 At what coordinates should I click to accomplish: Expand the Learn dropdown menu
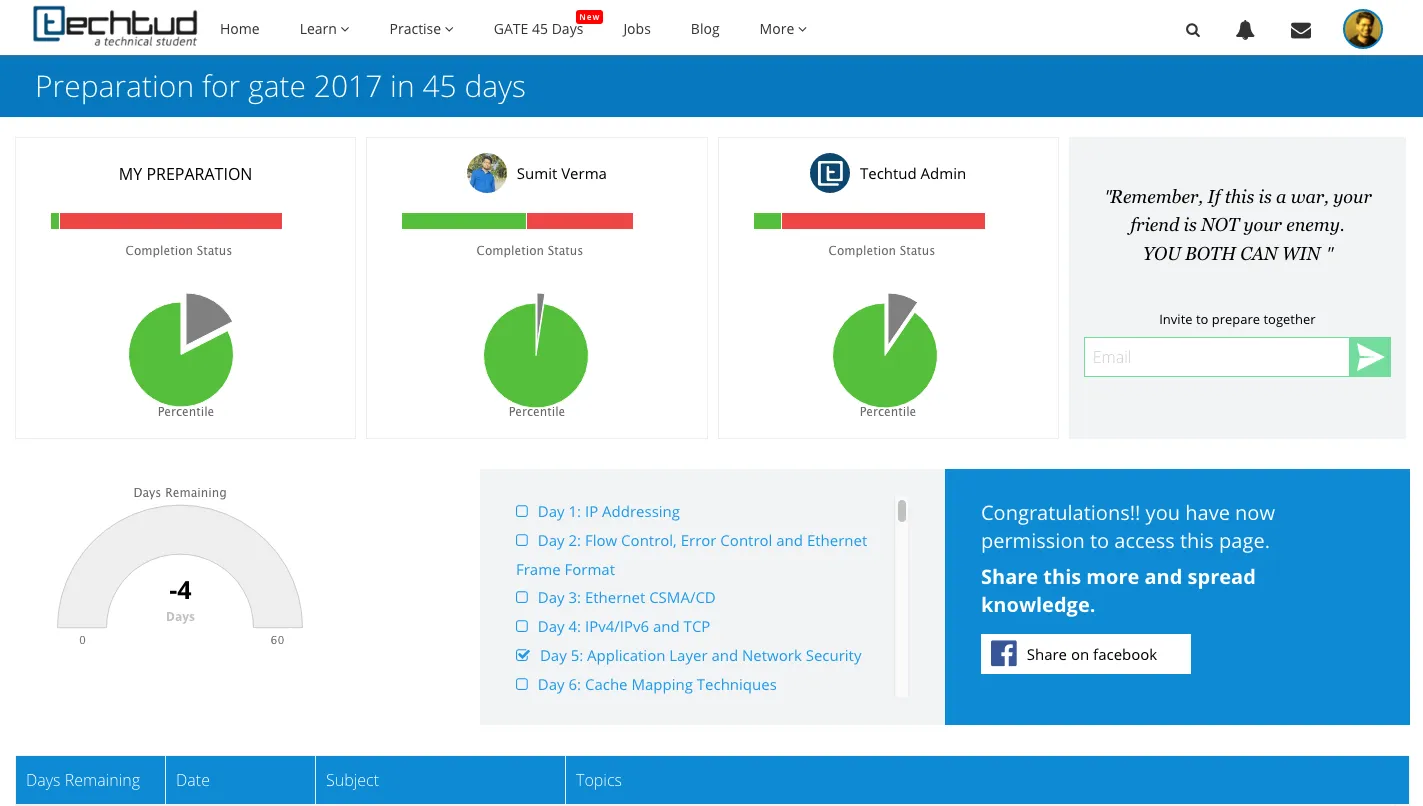point(324,29)
